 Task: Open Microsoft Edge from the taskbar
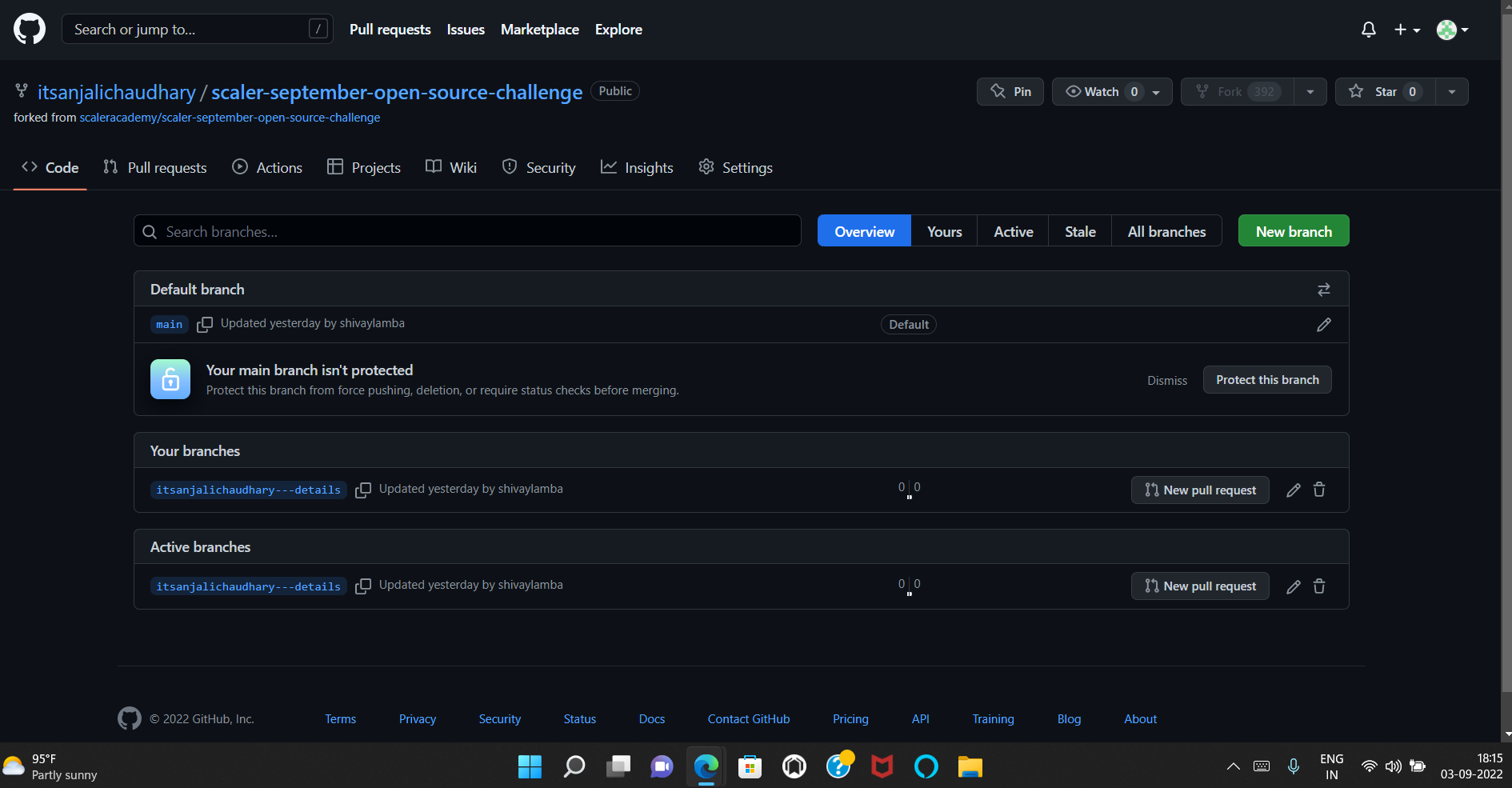(706, 766)
